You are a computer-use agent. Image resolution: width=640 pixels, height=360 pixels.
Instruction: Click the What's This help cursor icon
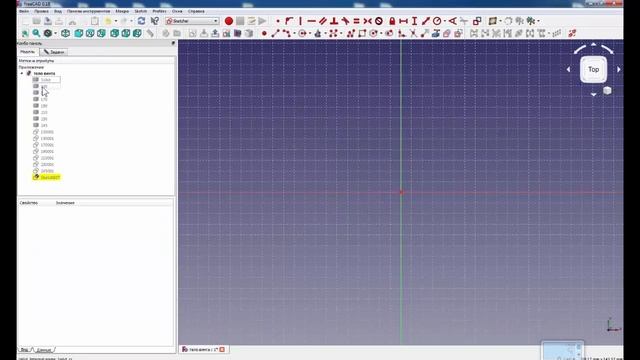(x=155, y=21)
